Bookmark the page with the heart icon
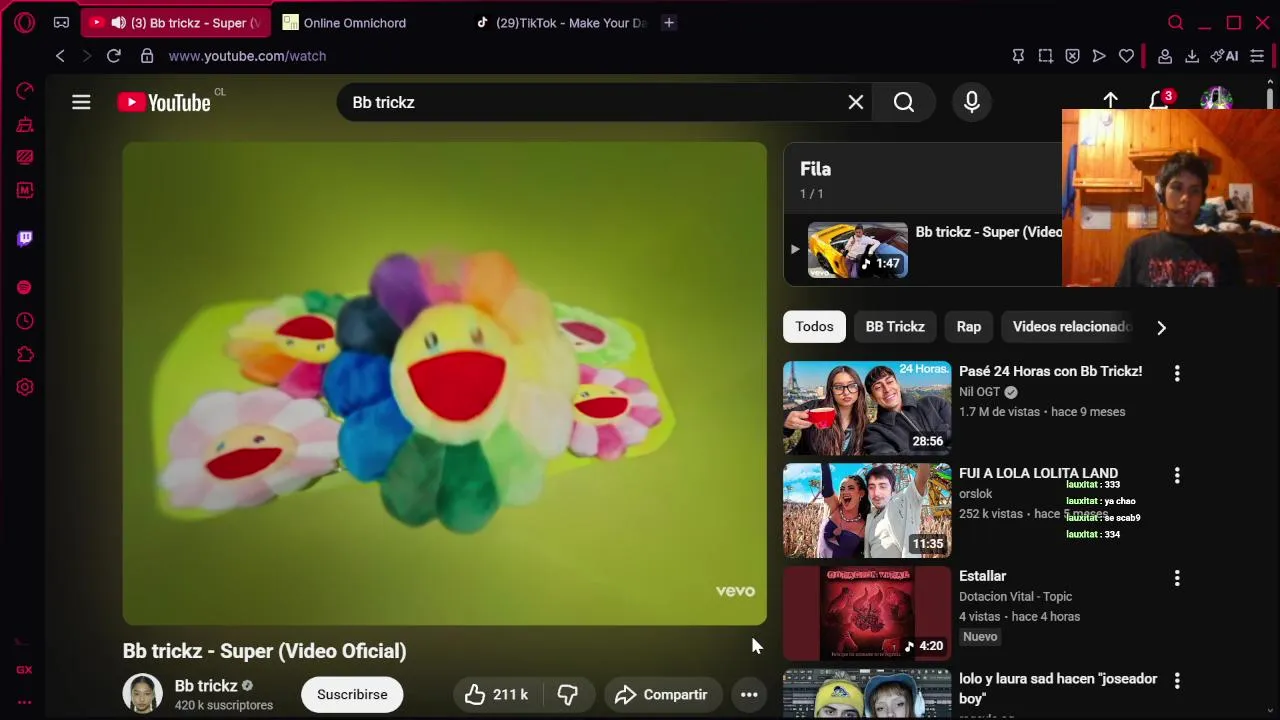Screen dimensions: 1280x720 (1126, 56)
